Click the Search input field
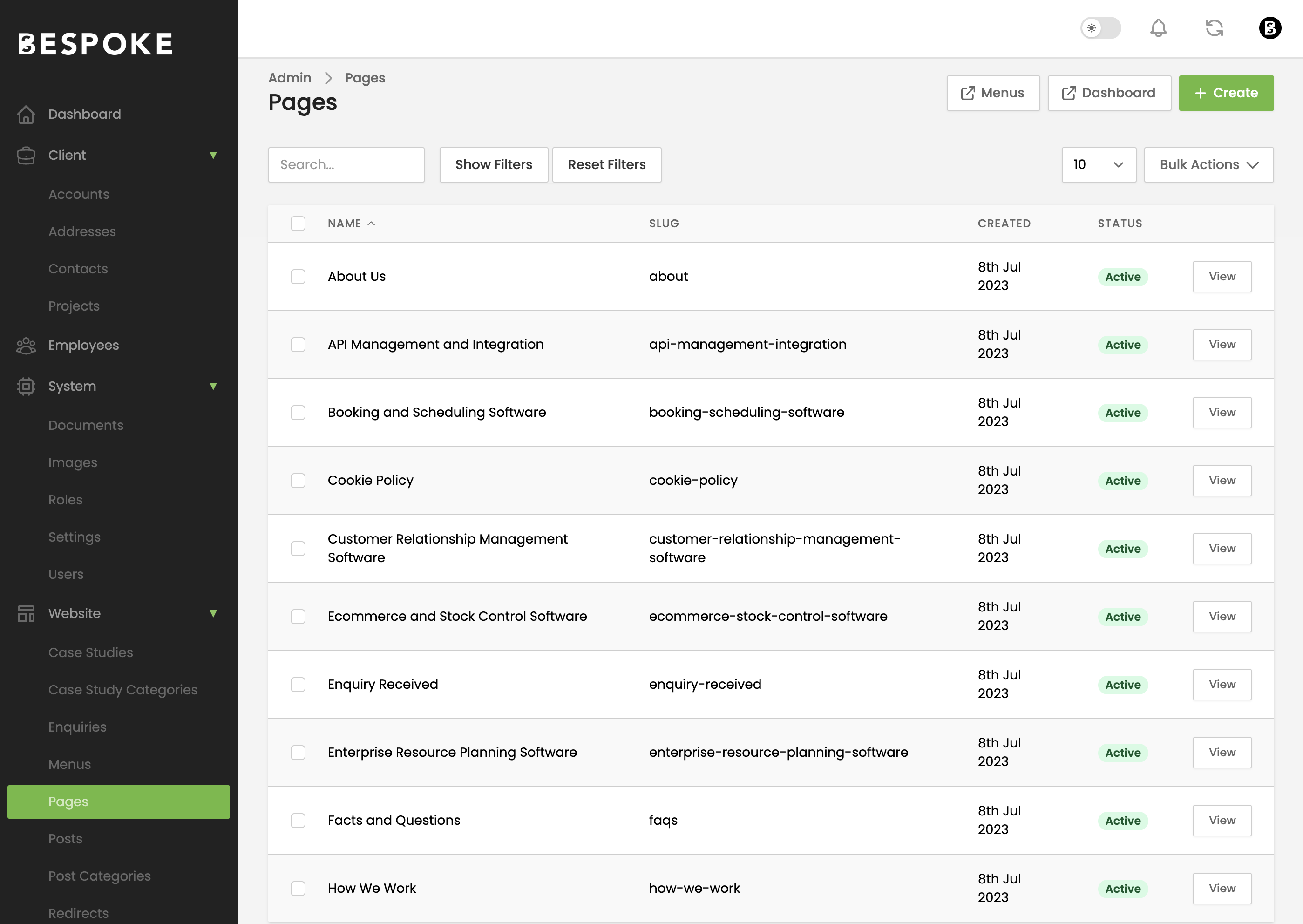This screenshot has width=1303, height=924. [346, 165]
